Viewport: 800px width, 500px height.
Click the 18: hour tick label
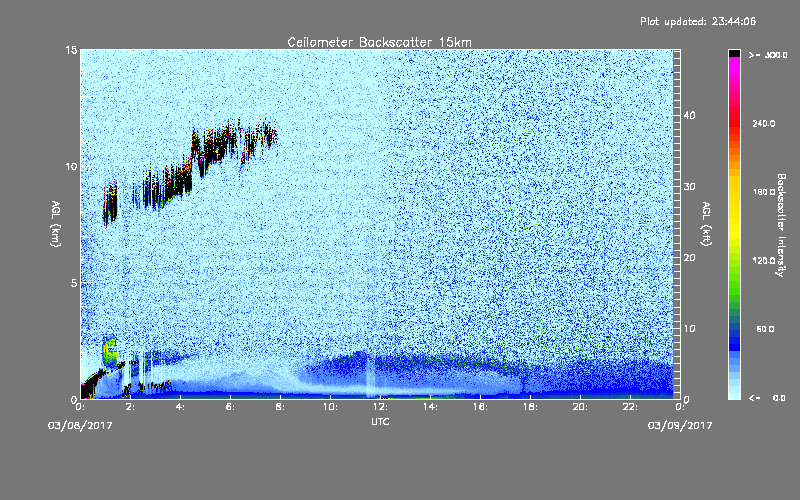530,407
